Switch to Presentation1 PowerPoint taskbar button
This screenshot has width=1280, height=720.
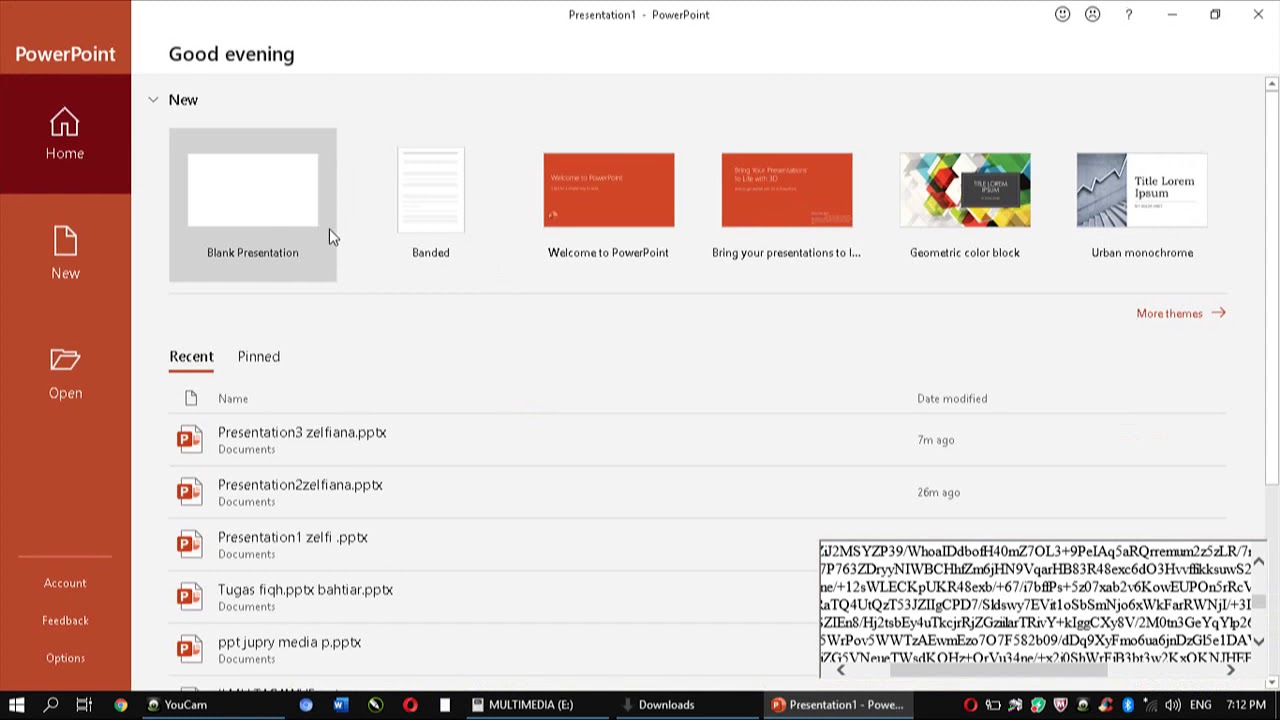(838, 705)
